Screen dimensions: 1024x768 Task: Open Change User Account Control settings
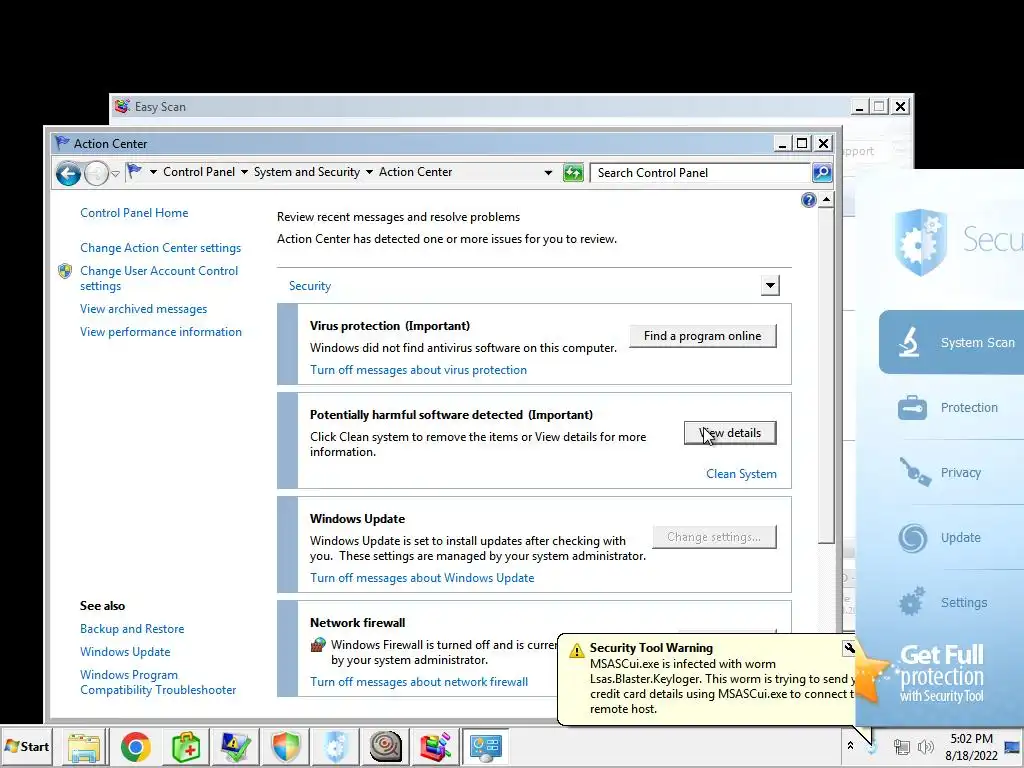[x=159, y=278]
